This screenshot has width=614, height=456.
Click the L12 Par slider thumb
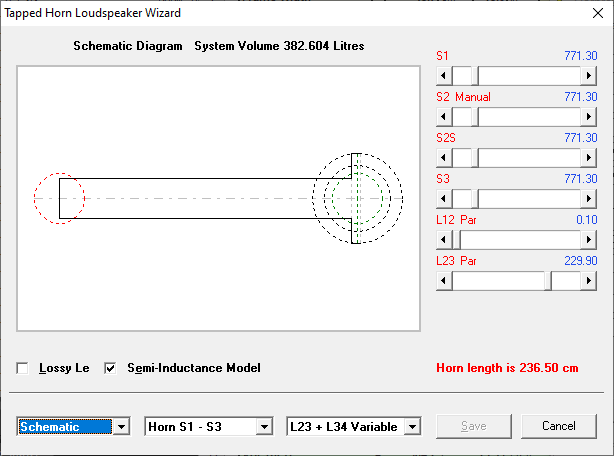coord(456,240)
